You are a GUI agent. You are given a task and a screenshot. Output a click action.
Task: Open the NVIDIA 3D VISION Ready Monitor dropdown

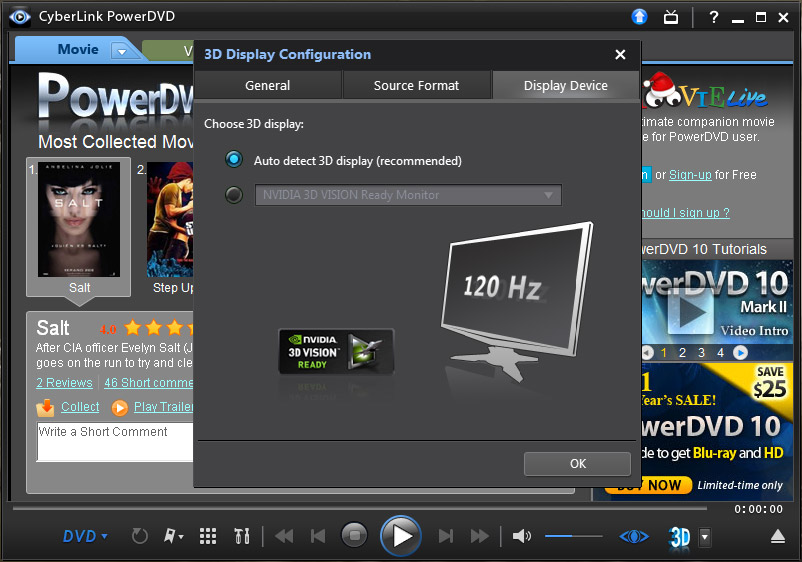pyautogui.click(x=408, y=195)
